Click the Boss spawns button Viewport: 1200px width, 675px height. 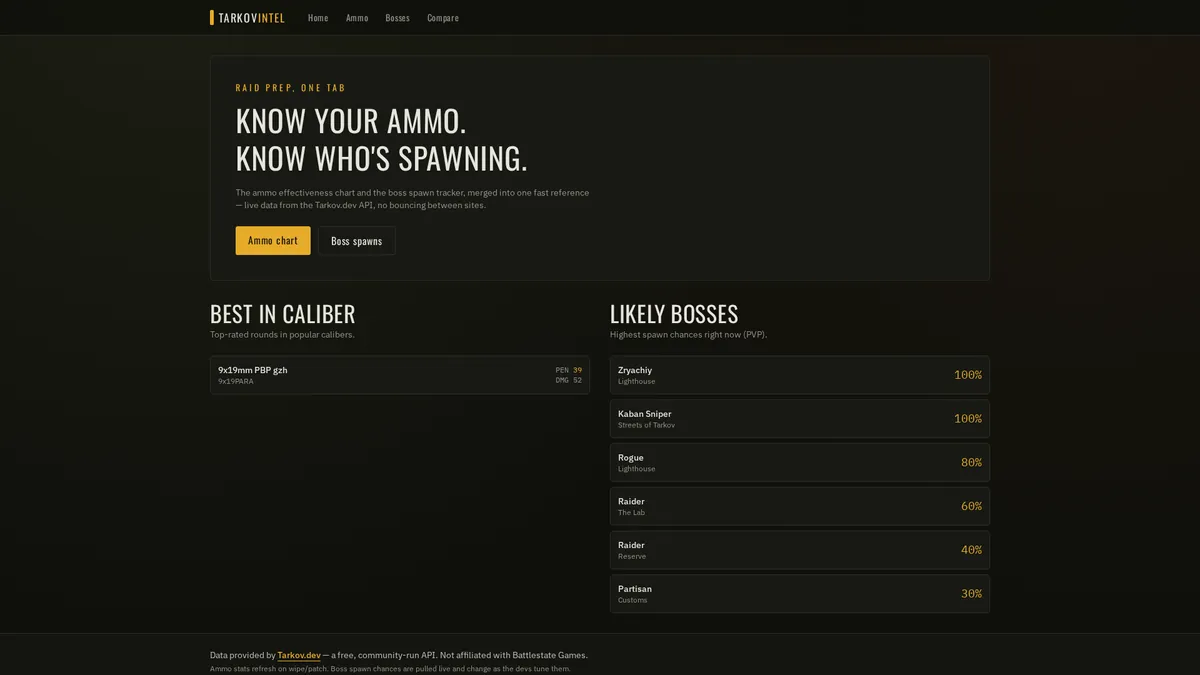coord(357,241)
